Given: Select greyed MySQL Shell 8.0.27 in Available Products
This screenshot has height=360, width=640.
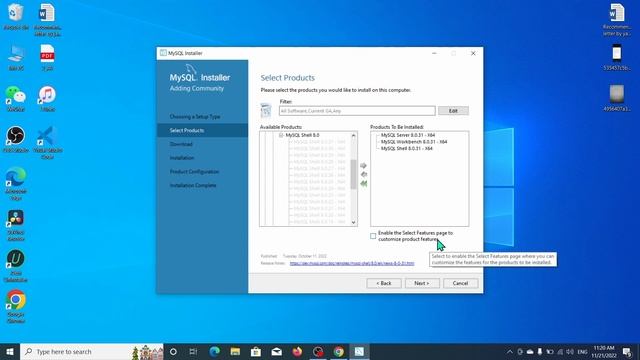Looking at the screenshot, I should pyautogui.click(x=319, y=169).
